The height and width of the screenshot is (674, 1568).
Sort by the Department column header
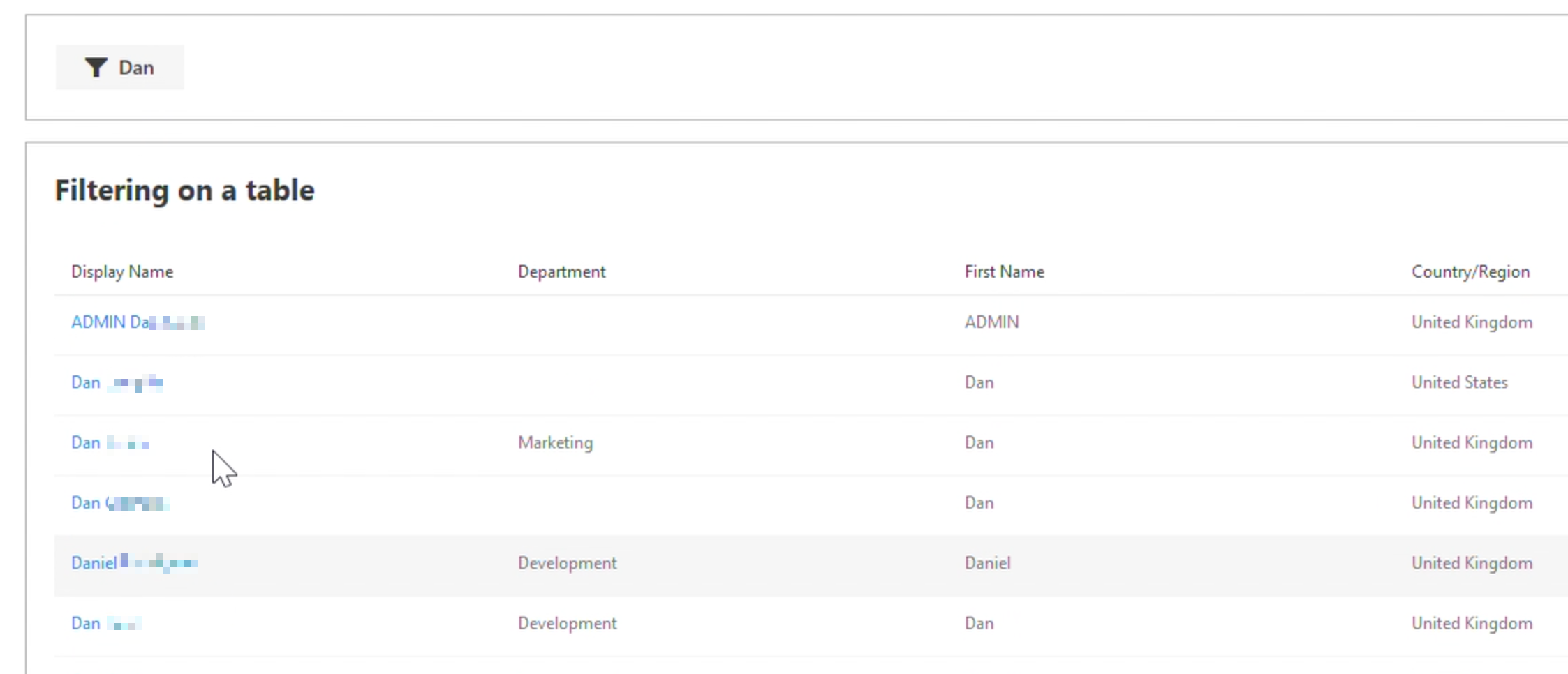click(x=561, y=272)
